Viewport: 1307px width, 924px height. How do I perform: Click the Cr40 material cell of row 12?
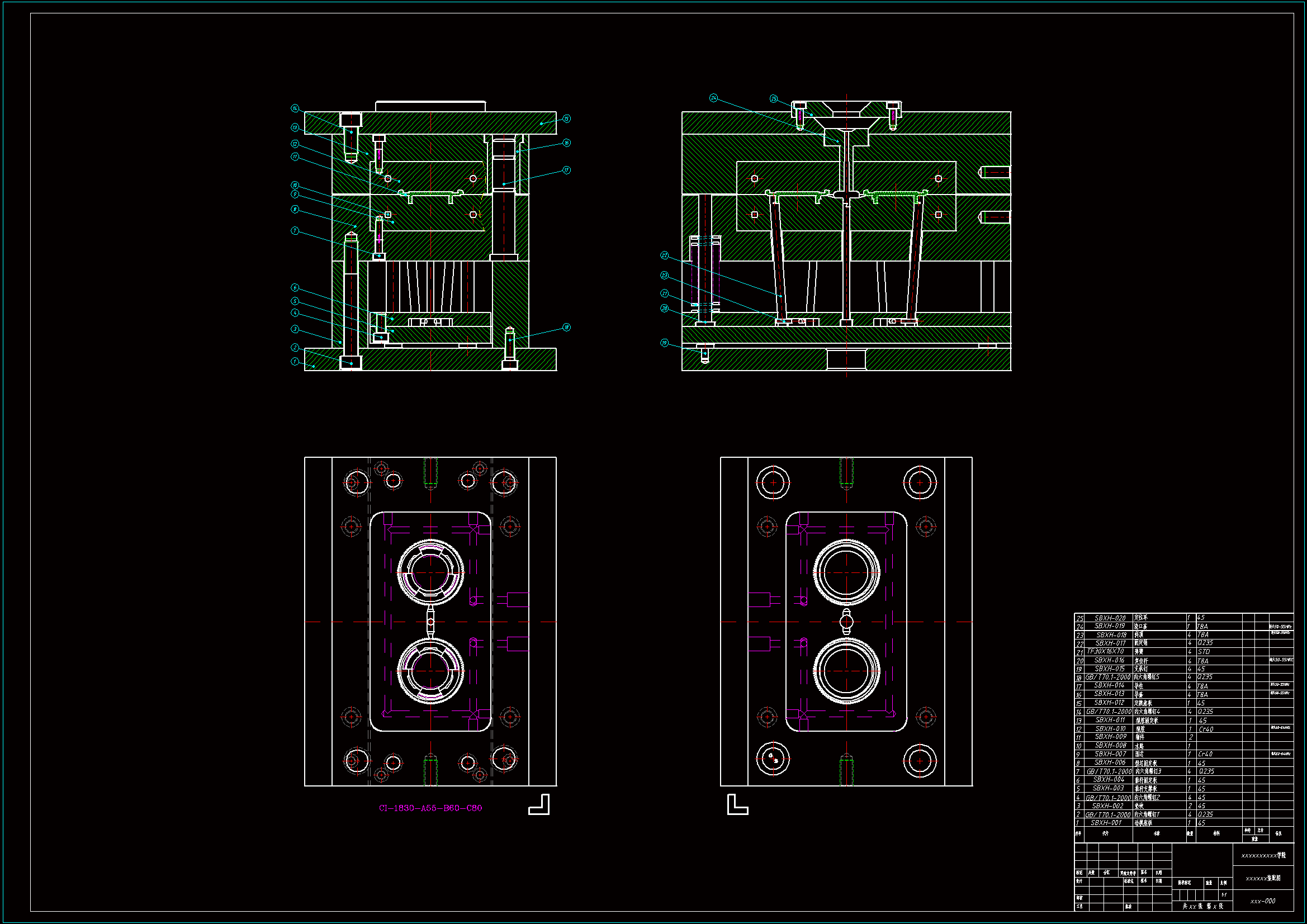tap(1206, 729)
